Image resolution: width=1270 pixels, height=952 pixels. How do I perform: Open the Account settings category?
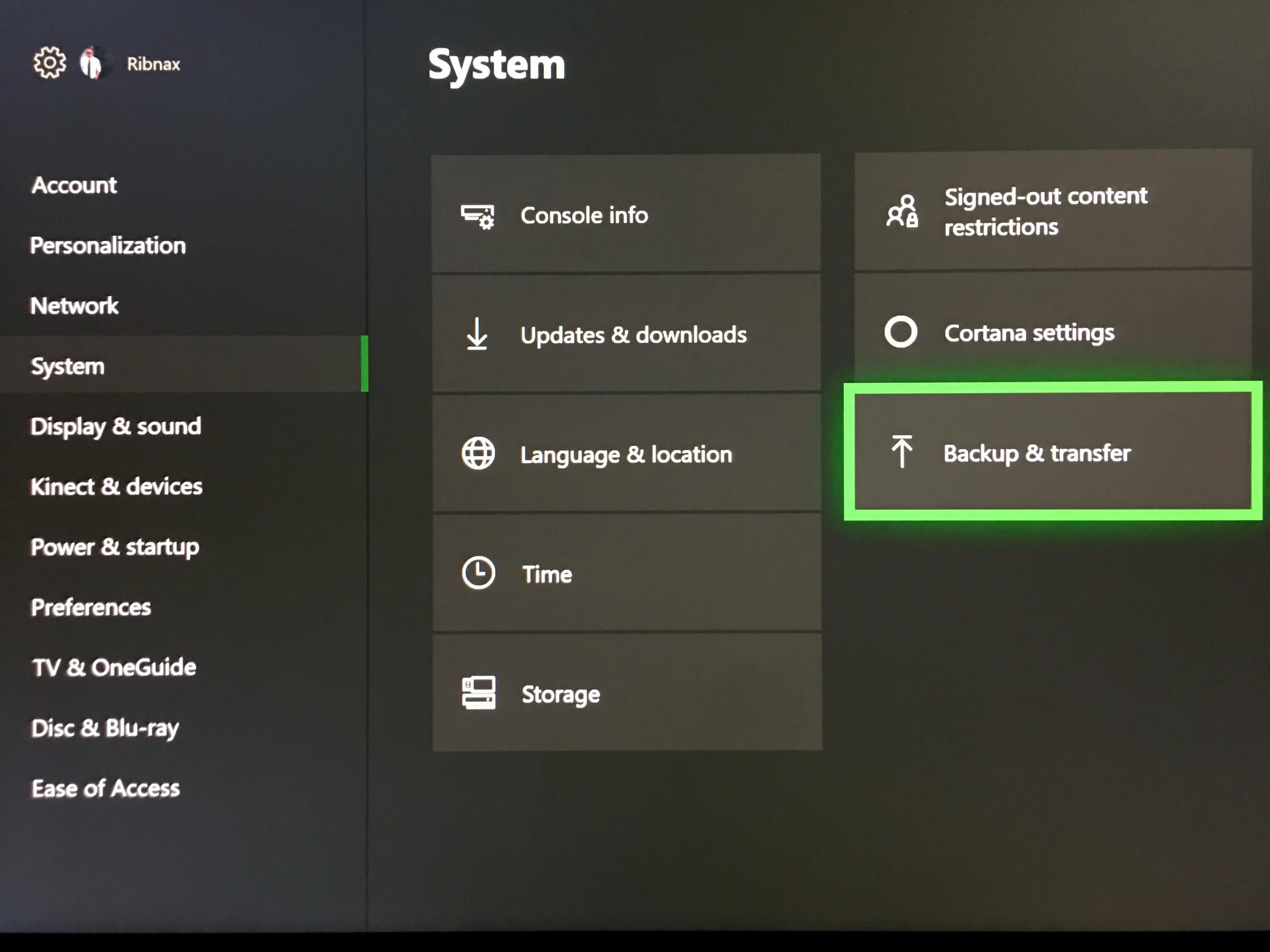click(75, 185)
